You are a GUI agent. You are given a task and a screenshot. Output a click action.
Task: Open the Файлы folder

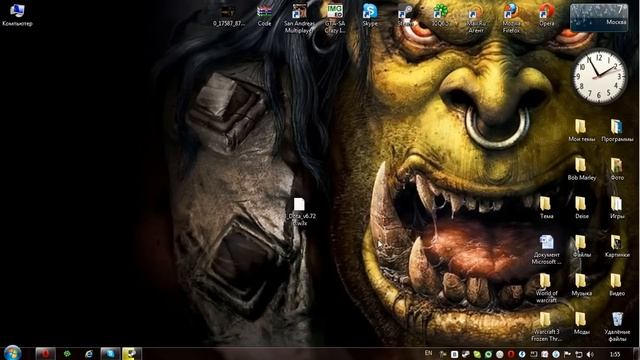(x=581, y=246)
